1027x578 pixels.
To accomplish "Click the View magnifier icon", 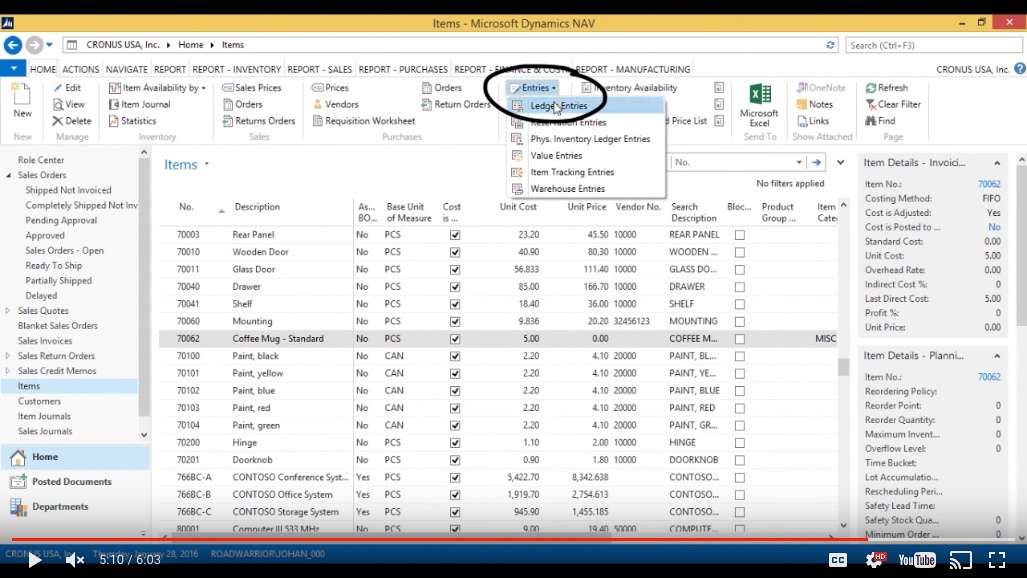I will coord(58,104).
